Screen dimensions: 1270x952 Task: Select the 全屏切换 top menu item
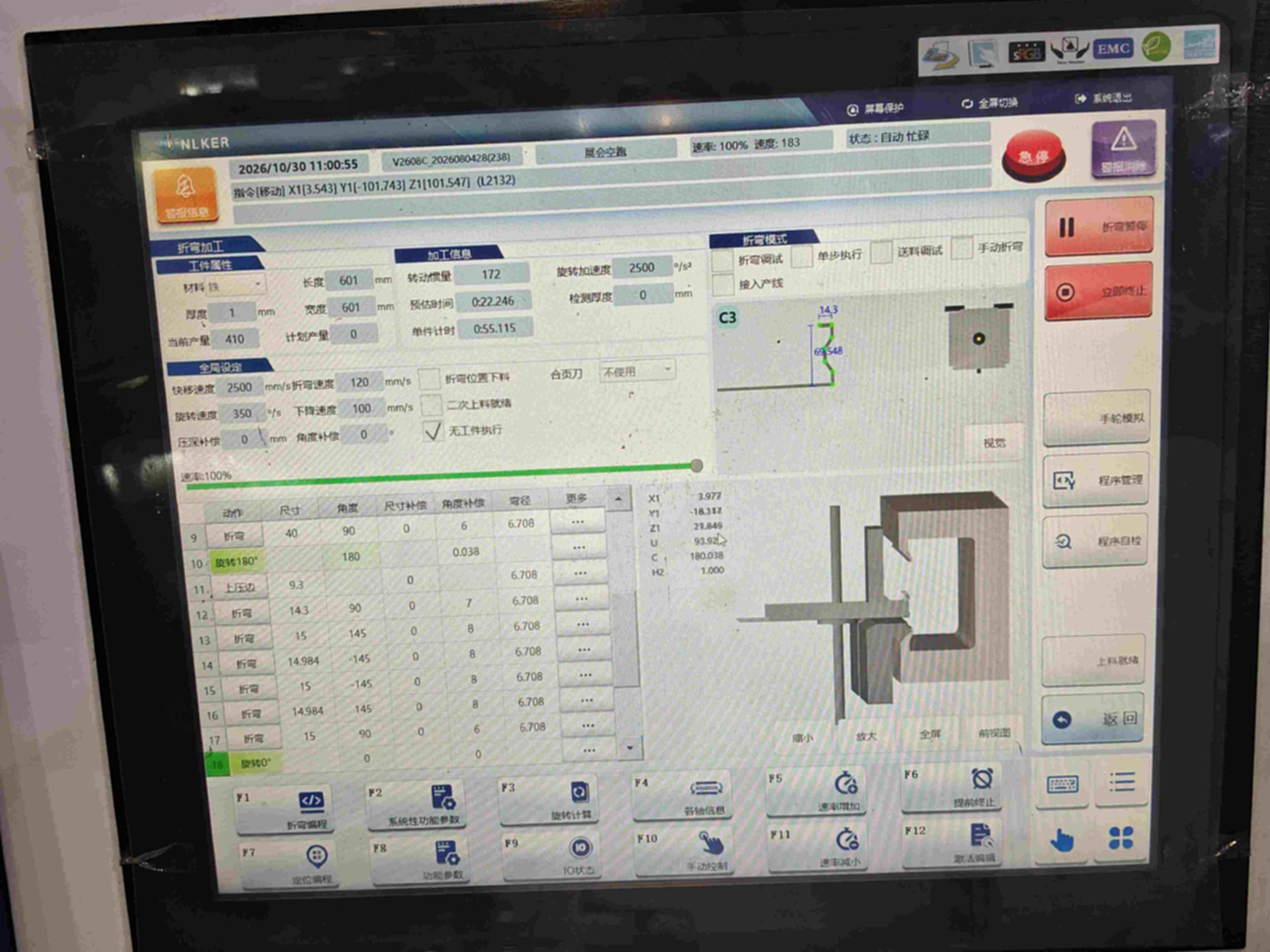990,102
